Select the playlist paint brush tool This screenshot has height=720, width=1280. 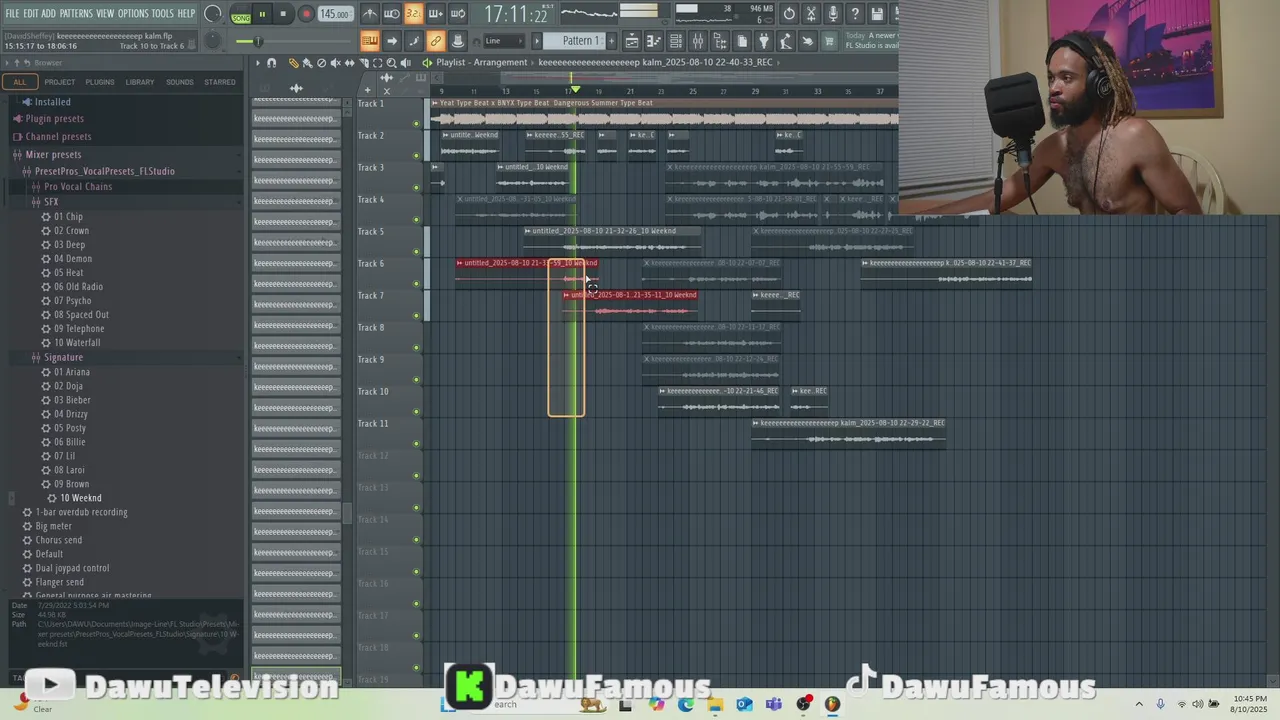click(307, 62)
